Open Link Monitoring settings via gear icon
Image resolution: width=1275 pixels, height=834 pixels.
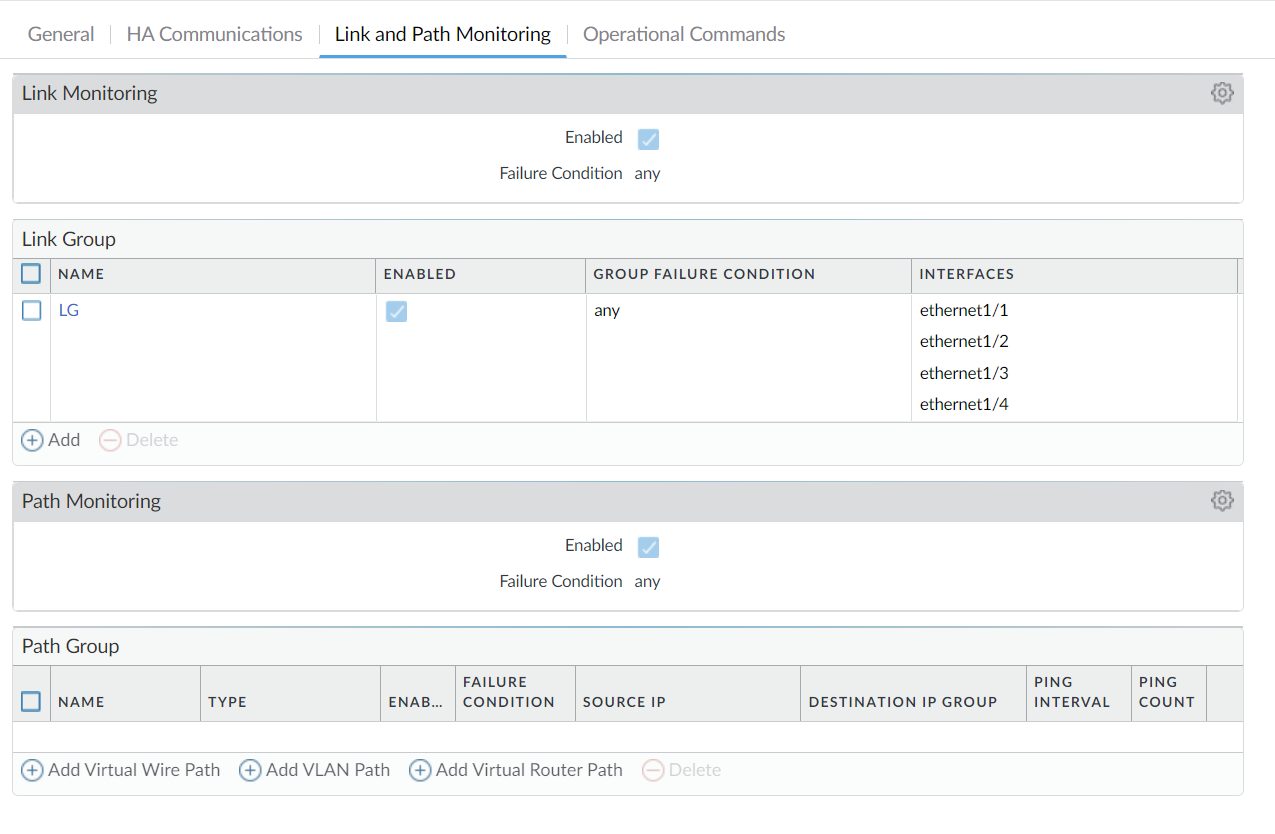tap(1222, 92)
